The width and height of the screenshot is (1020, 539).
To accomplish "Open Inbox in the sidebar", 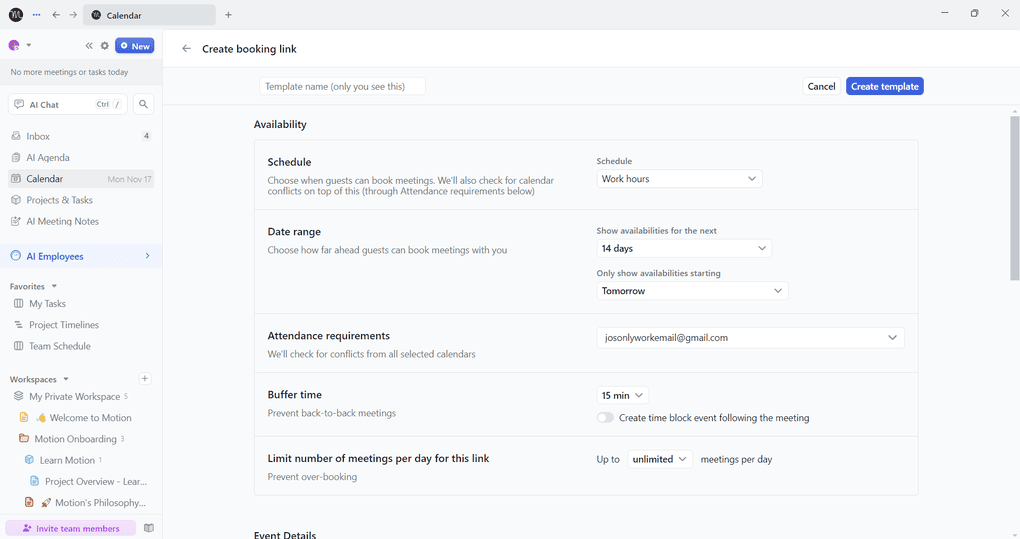I will pos(38,136).
